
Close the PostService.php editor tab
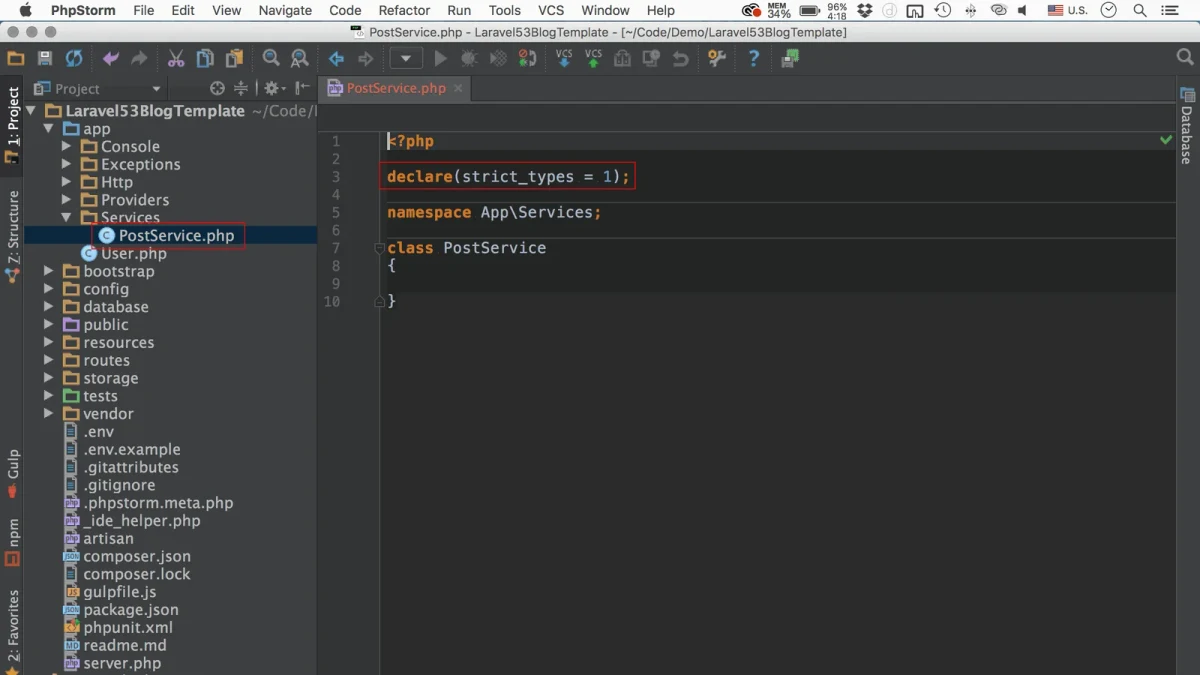click(458, 88)
